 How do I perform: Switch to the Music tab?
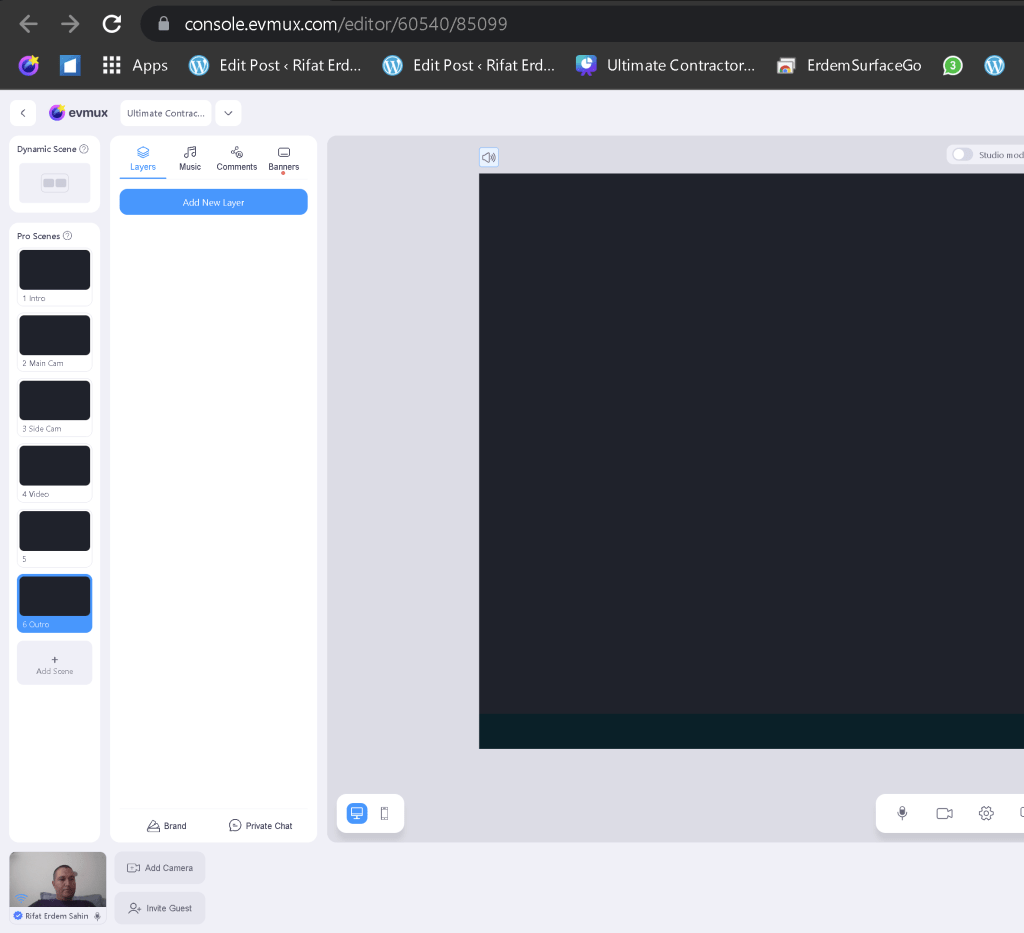click(190, 159)
